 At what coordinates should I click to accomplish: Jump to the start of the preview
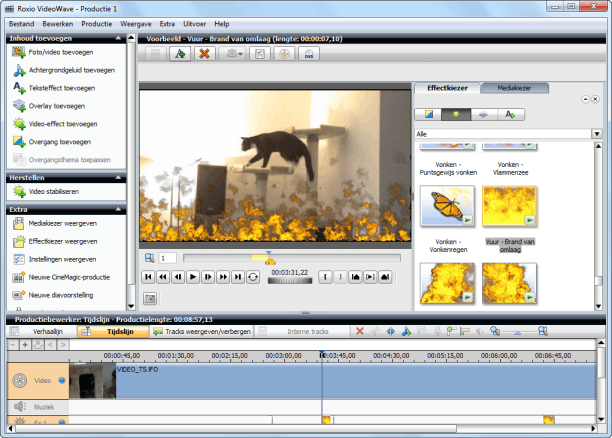[149, 276]
